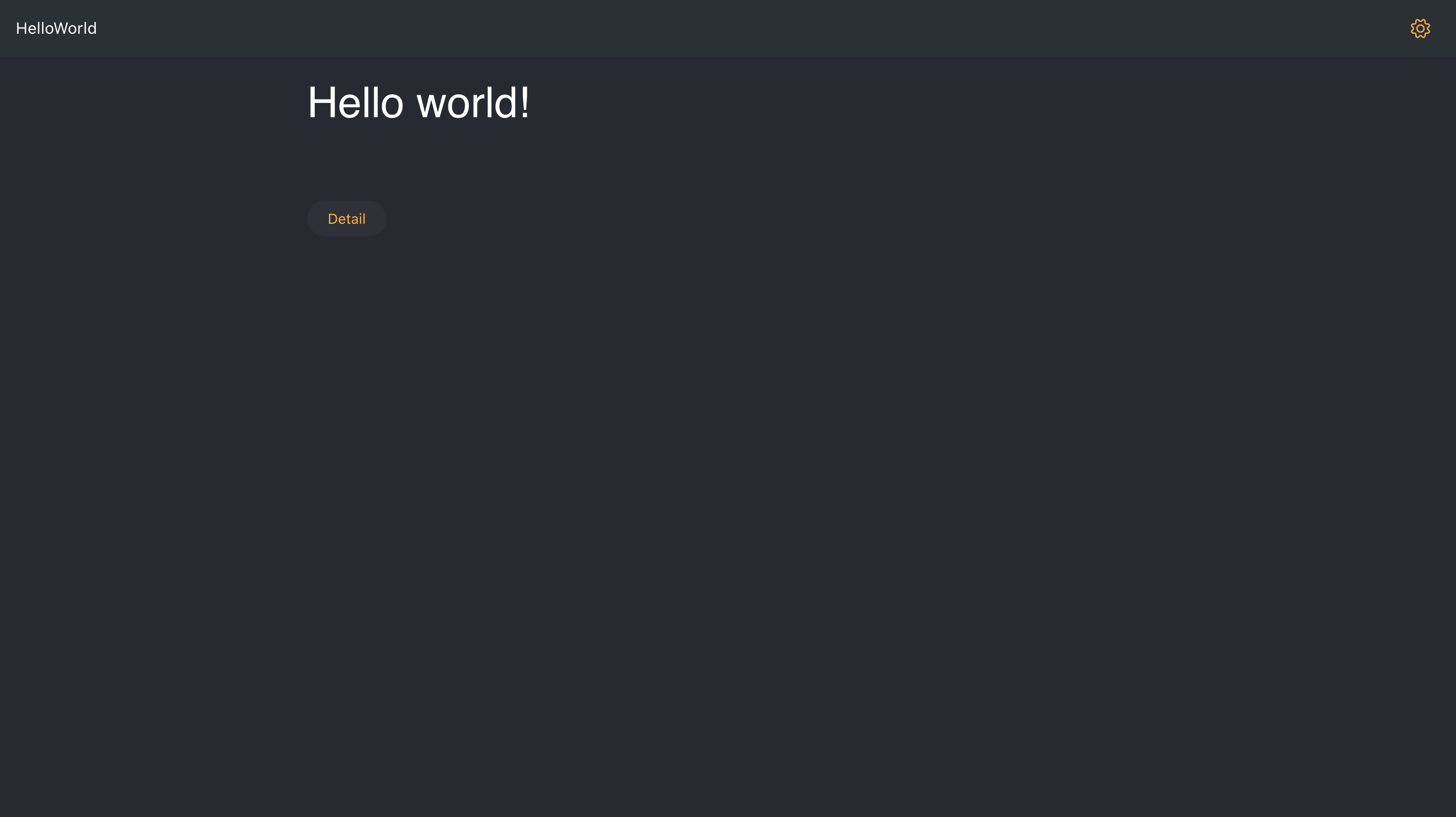This screenshot has width=1456, height=817.
Task: Click the Hello world! heading
Action: pyautogui.click(x=418, y=102)
